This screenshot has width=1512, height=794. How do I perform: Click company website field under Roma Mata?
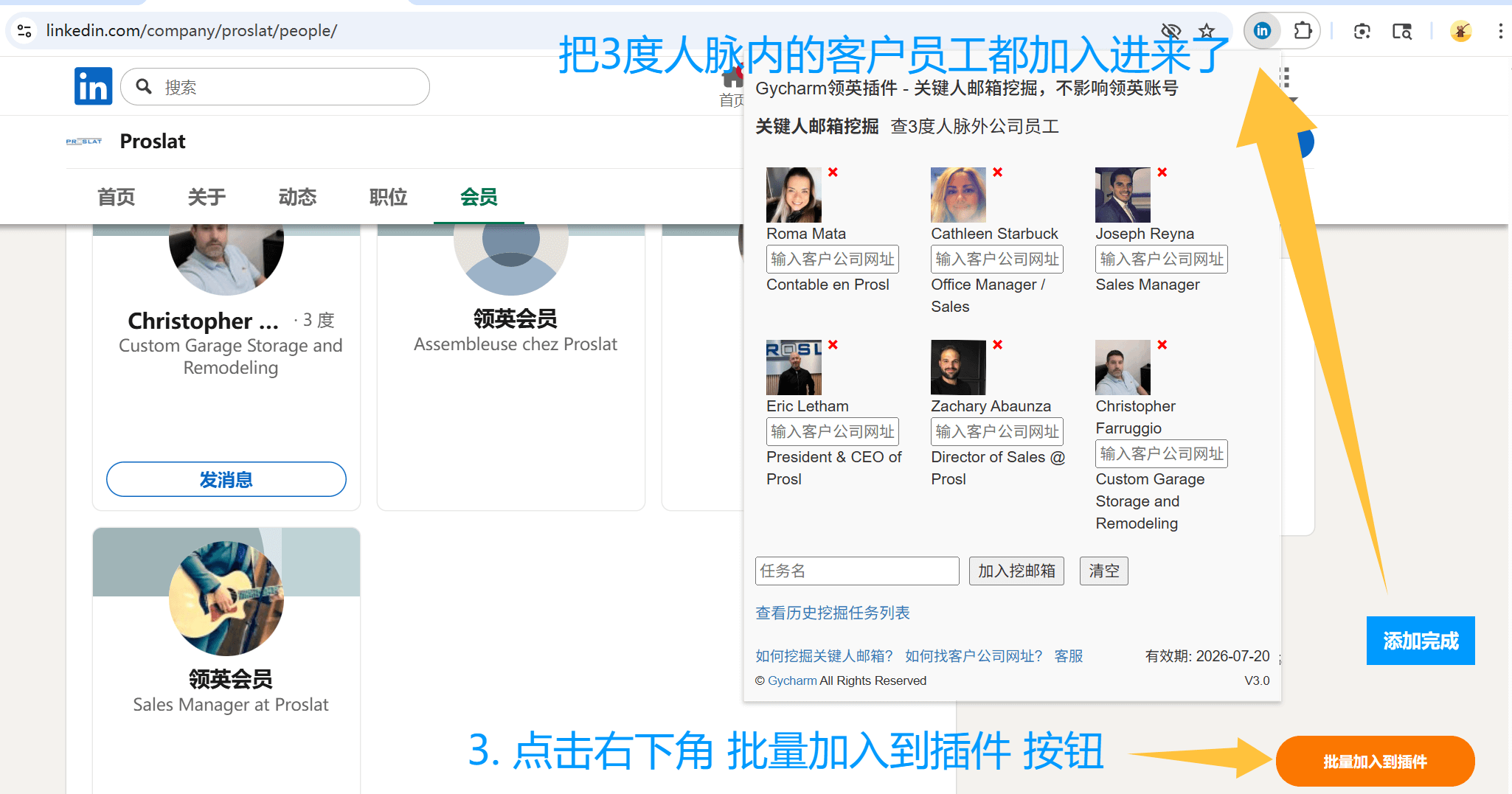pos(833,259)
